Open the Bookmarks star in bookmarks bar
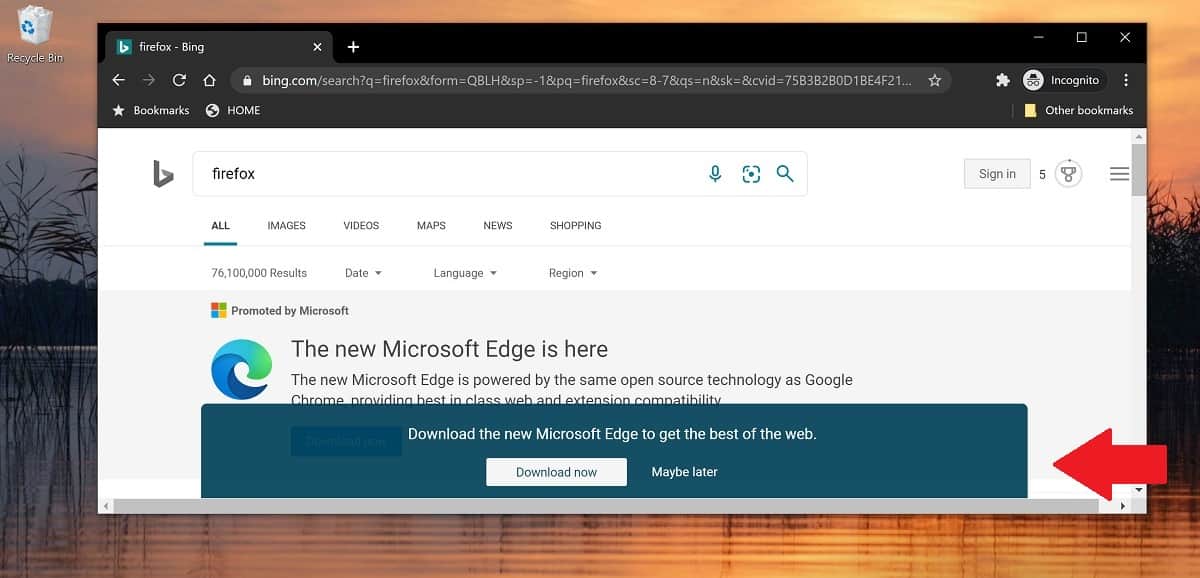This screenshot has width=1200, height=578. pos(151,110)
